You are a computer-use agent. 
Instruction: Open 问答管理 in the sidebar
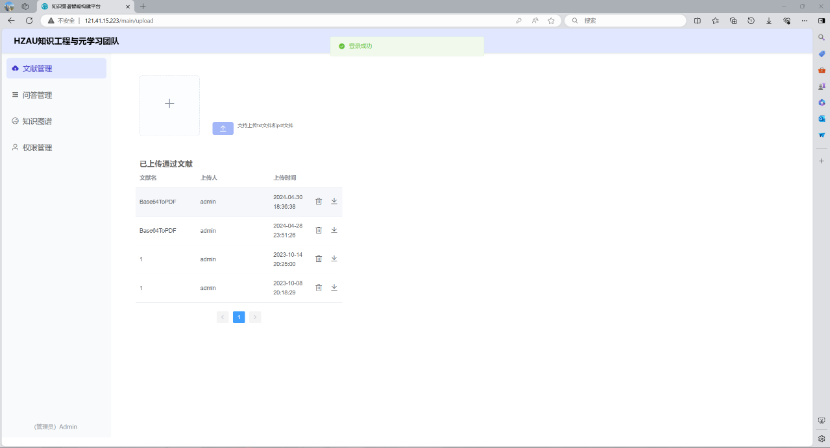[37, 95]
